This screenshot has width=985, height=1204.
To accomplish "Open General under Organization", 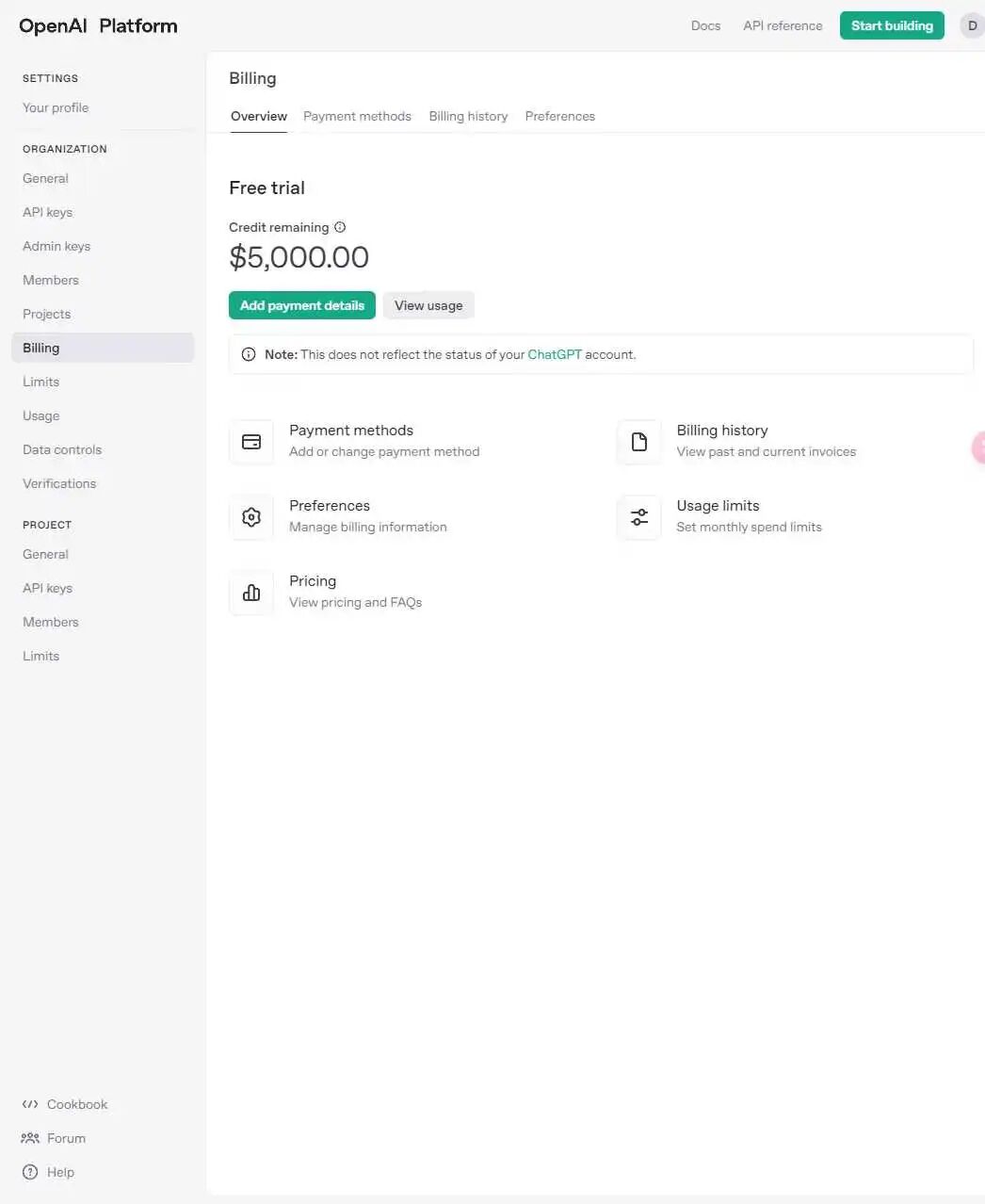I will click(x=45, y=178).
